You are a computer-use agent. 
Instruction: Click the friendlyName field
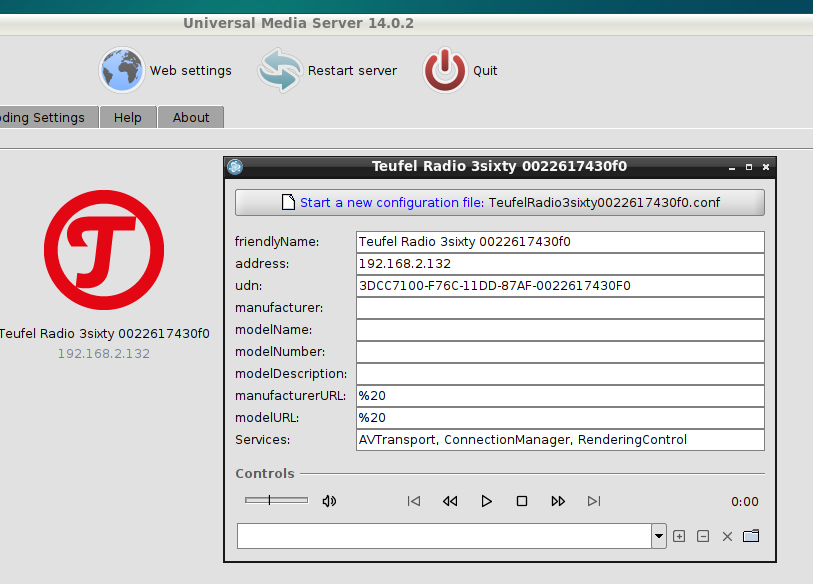(x=560, y=242)
